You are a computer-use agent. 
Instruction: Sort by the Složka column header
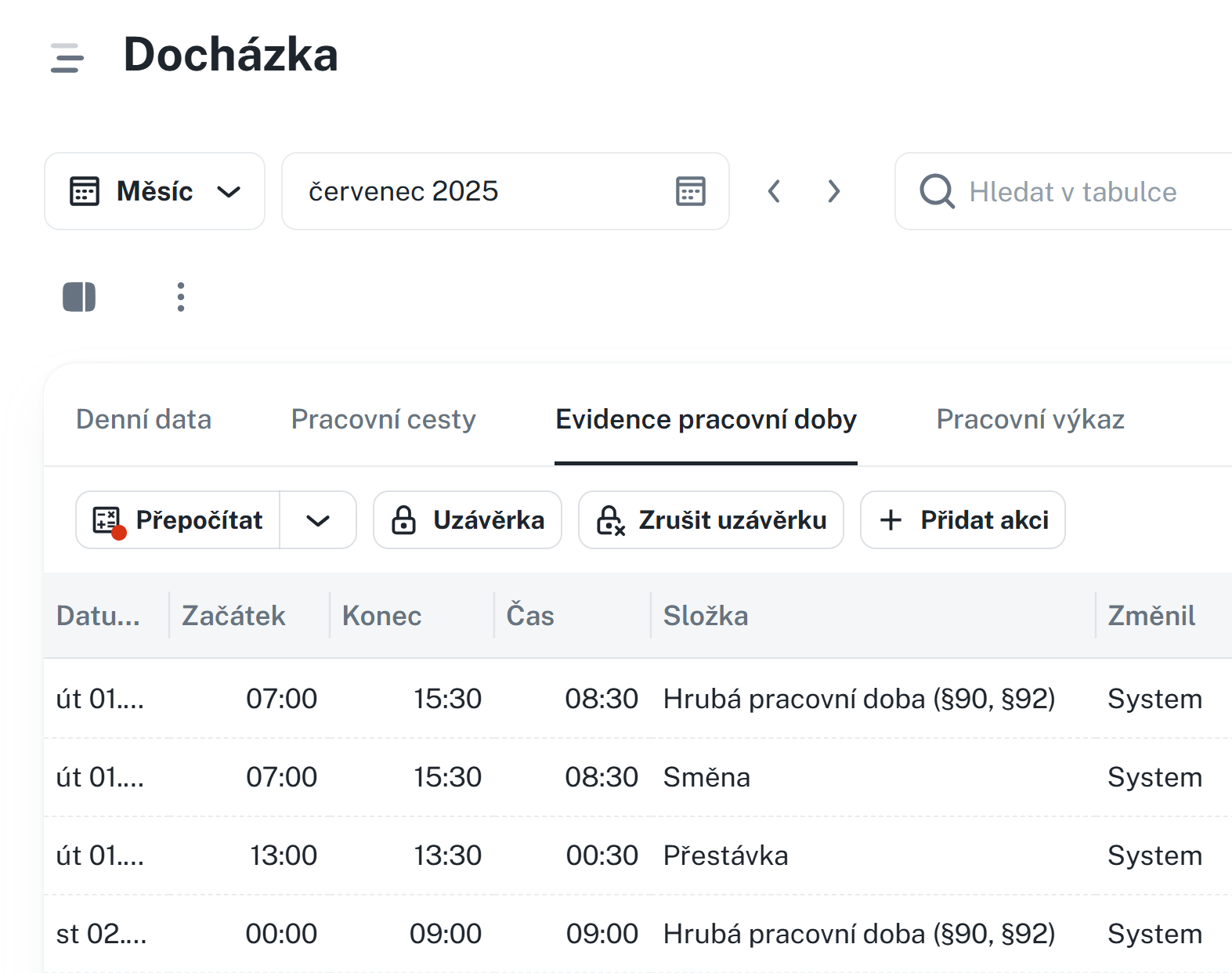pyautogui.click(x=706, y=616)
